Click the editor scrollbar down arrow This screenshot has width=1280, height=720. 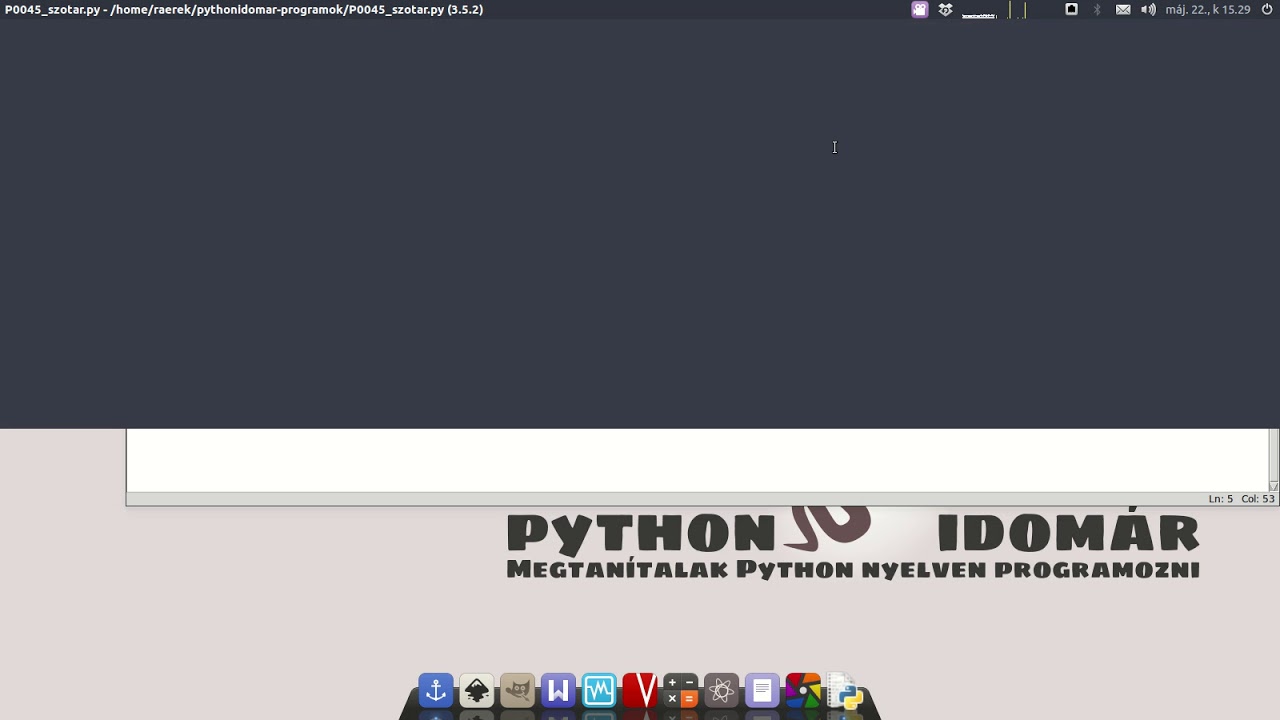[1273, 486]
